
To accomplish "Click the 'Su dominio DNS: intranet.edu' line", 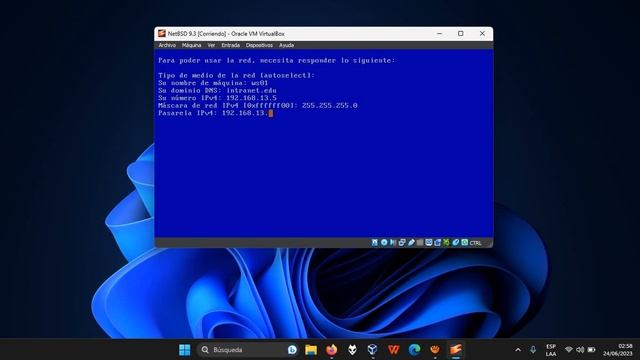I will [x=217, y=90].
